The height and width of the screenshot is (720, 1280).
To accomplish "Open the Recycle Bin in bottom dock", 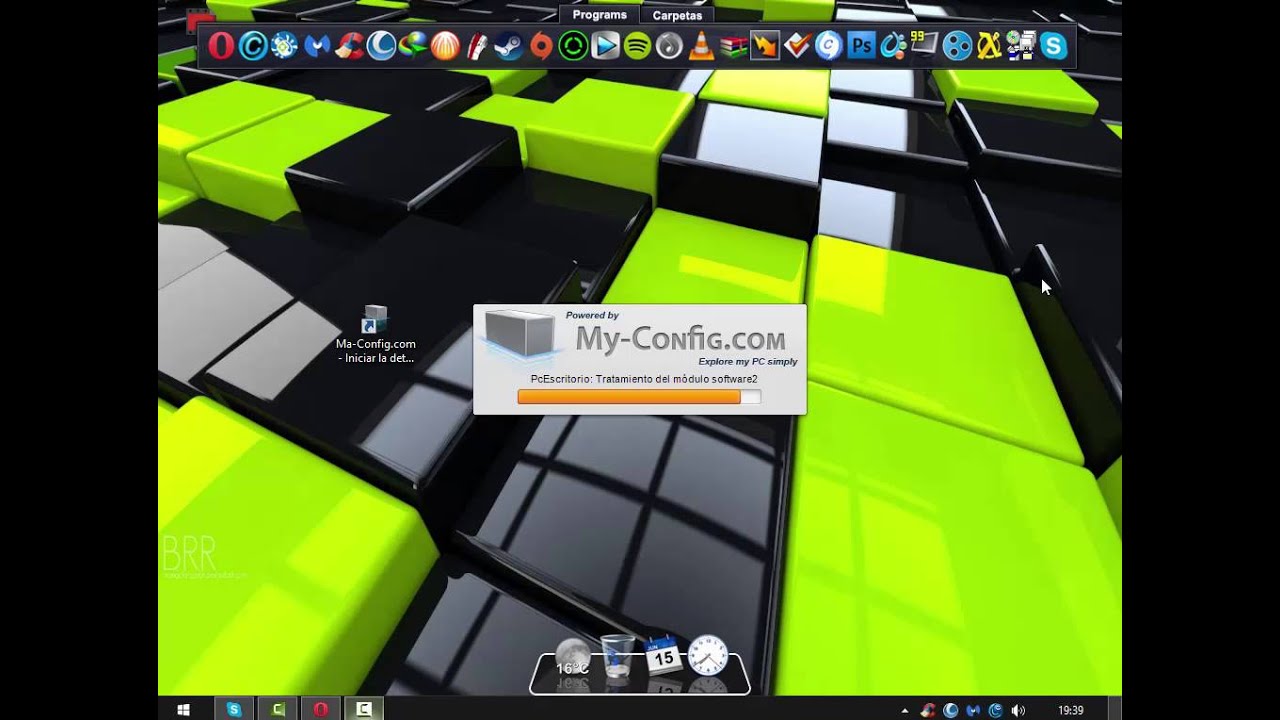I will click(618, 656).
